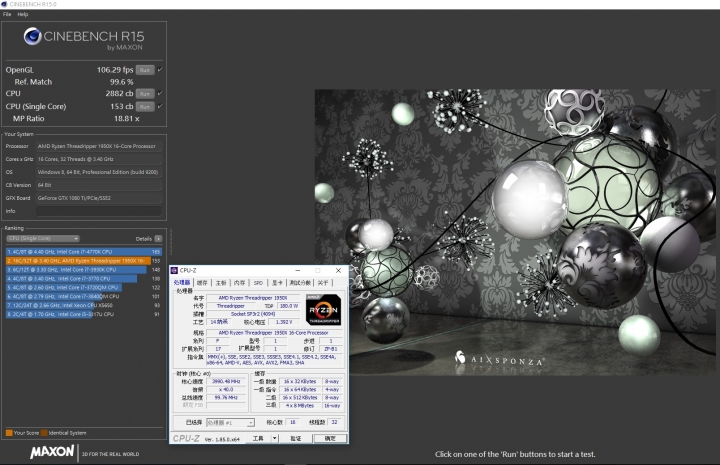This screenshot has height=465, width=720.
Task: Click the Ryzen Threadripper logo in CPU-Z
Action: [323, 310]
